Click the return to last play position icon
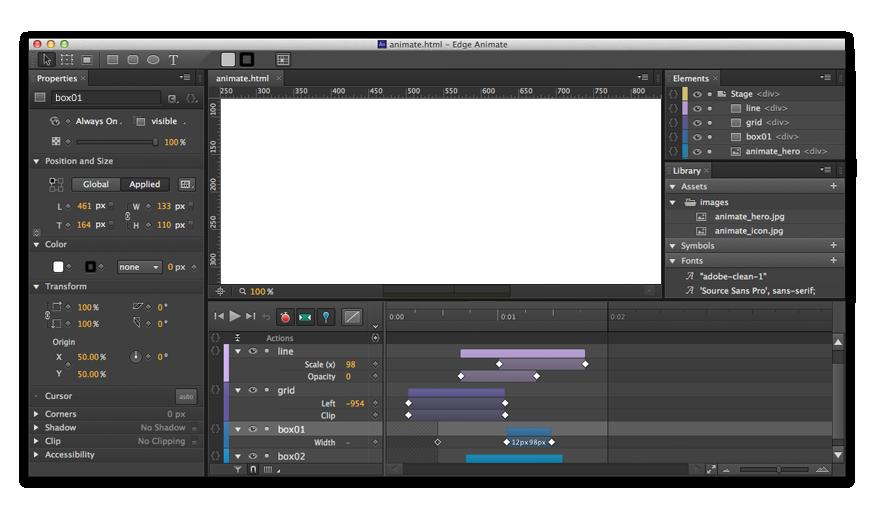Screen dimensions: 876x518 click(266, 317)
